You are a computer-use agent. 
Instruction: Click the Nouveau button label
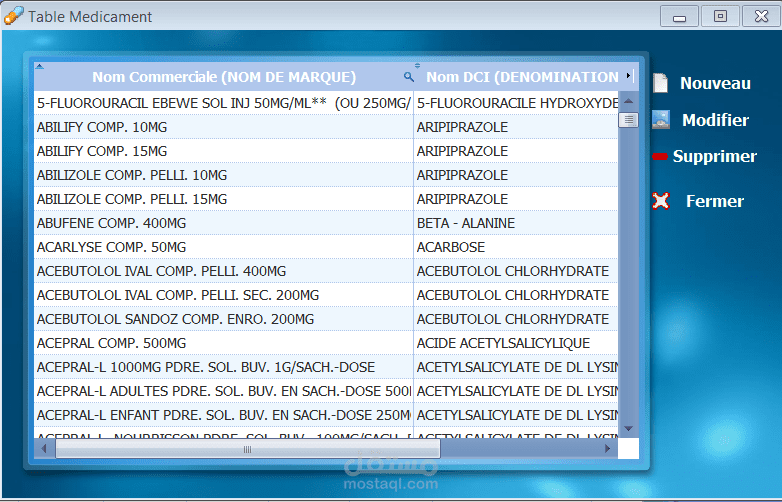715,83
